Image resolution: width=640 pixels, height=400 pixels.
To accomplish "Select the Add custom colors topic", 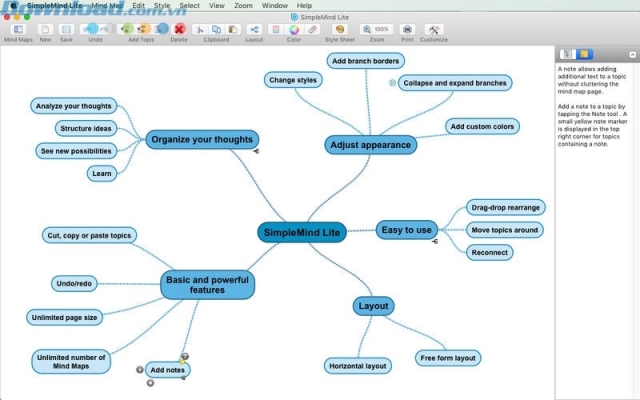I will point(482,127).
